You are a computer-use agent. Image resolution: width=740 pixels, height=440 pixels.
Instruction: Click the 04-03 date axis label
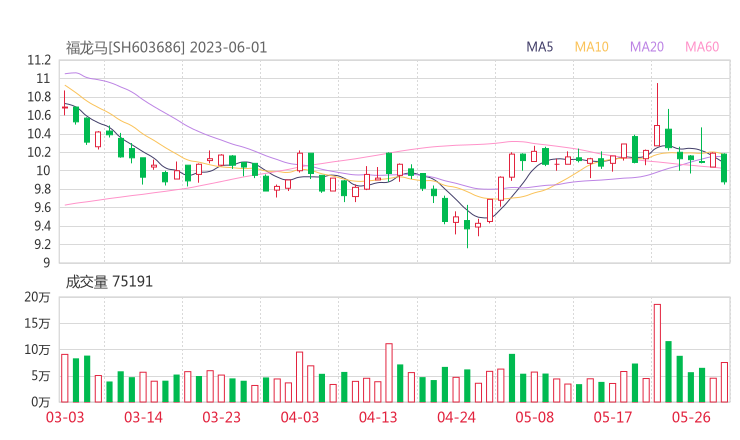[x=300, y=417]
